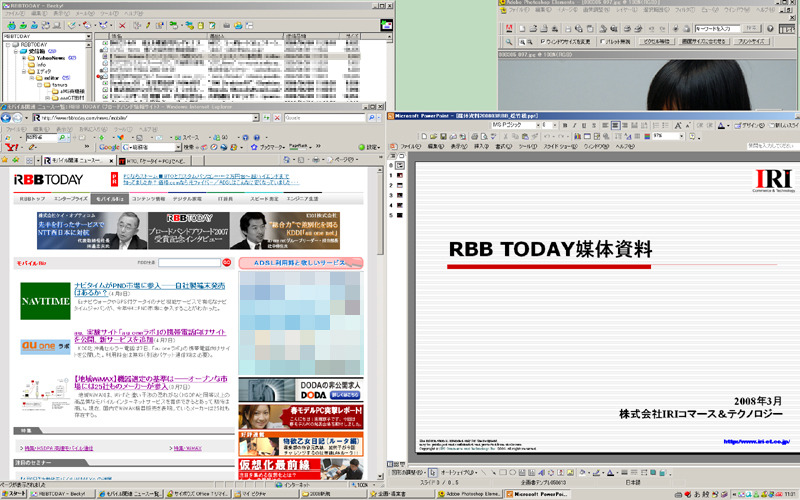
Task: Click red search go button on RBB page
Action: point(227,262)
